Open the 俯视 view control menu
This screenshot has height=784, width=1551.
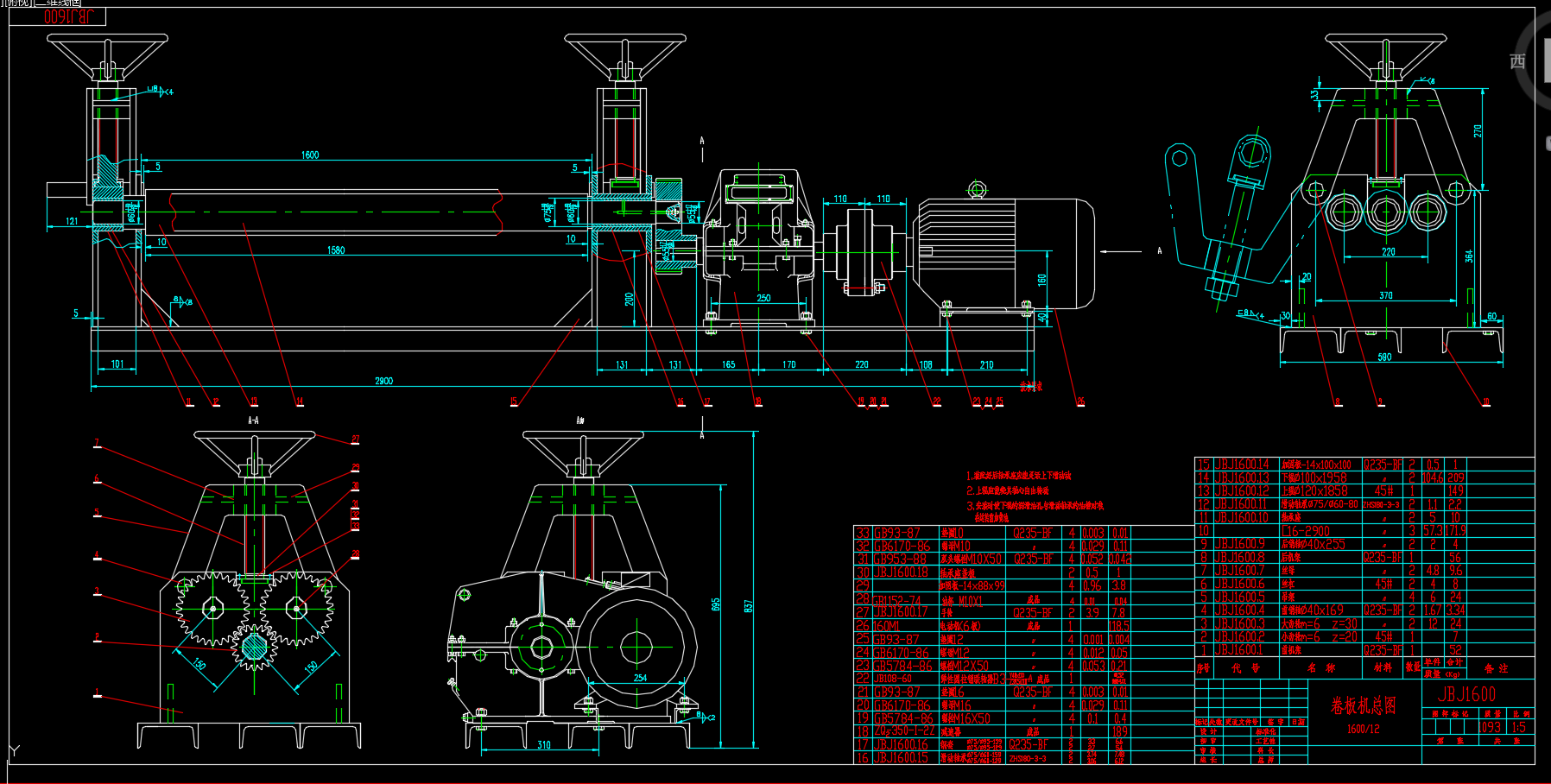[16, 3]
